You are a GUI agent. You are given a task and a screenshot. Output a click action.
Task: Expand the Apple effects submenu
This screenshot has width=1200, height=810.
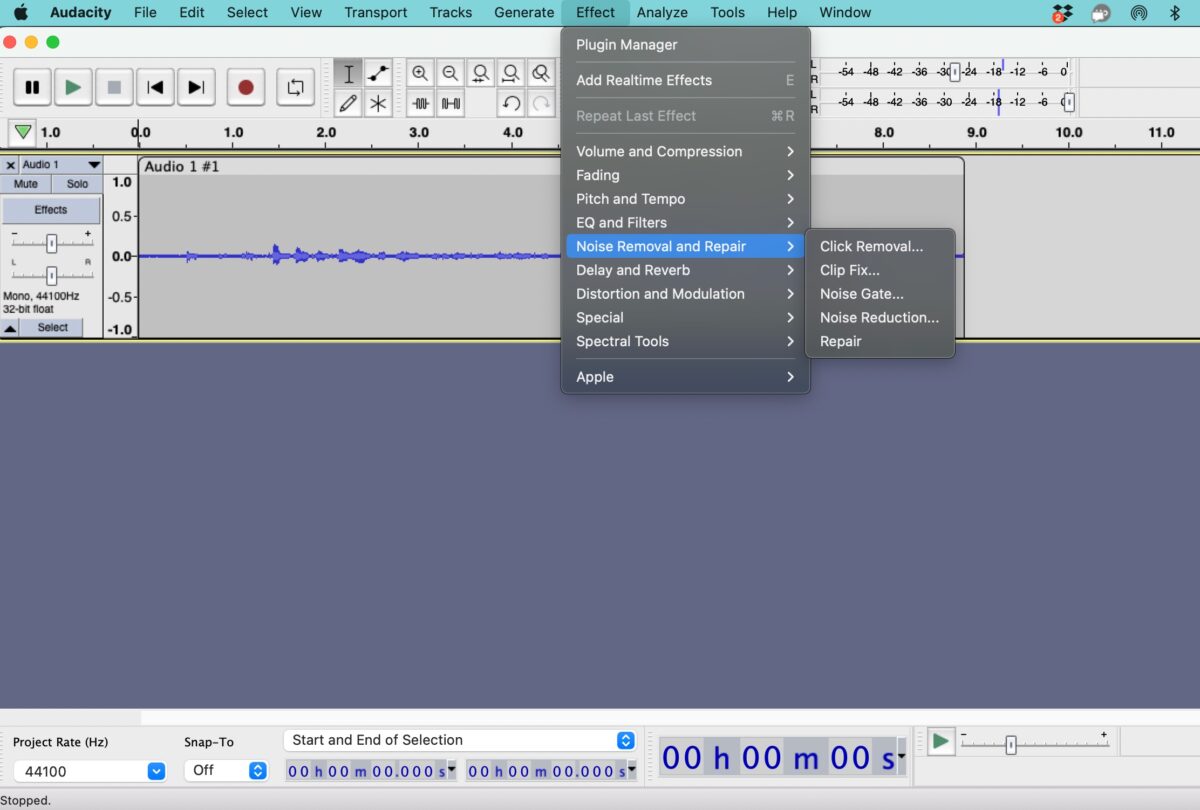pos(686,377)
